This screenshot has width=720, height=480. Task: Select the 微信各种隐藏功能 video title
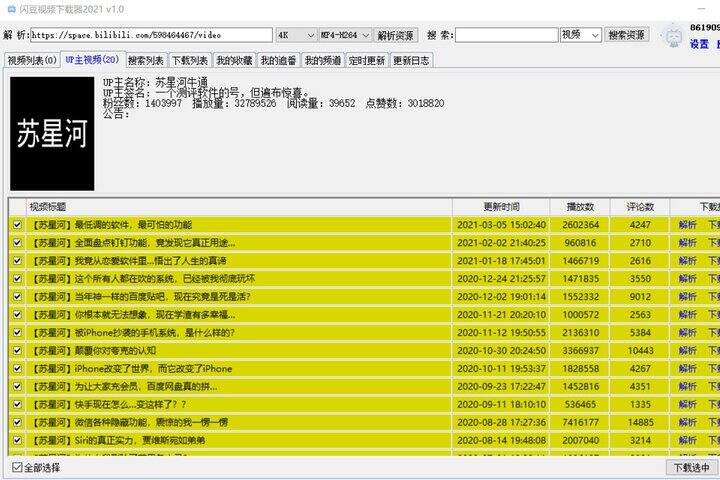(x=129, y=423)
